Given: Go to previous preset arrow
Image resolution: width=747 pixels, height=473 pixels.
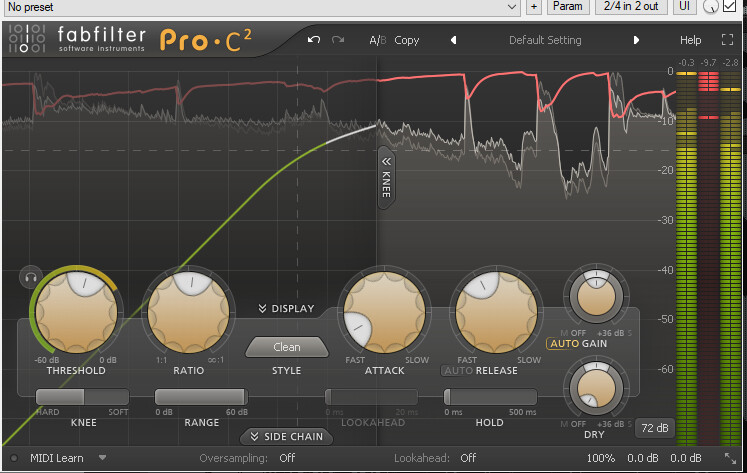Looking at the screenshot, I should coord(454,40).
